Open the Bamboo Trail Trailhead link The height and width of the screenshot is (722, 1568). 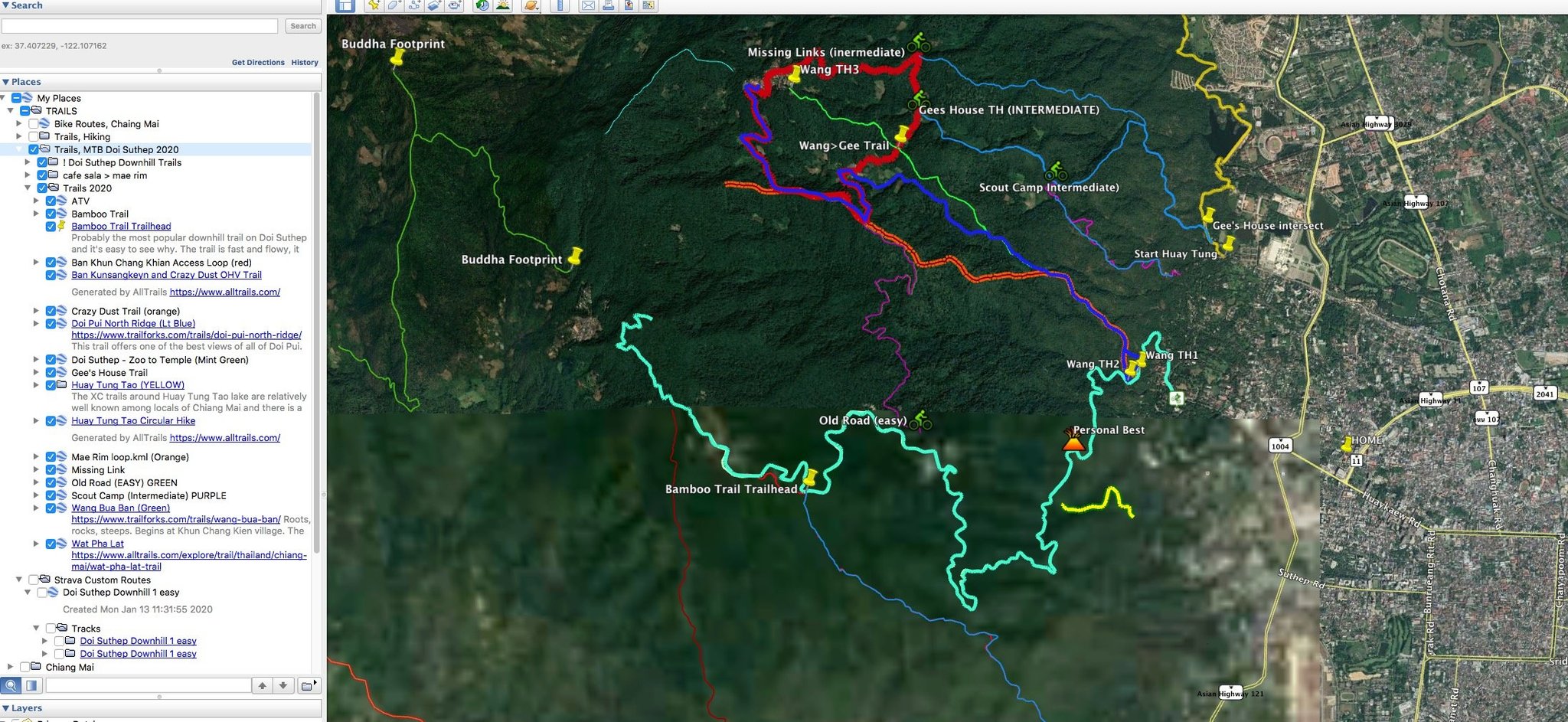(121, 226)
